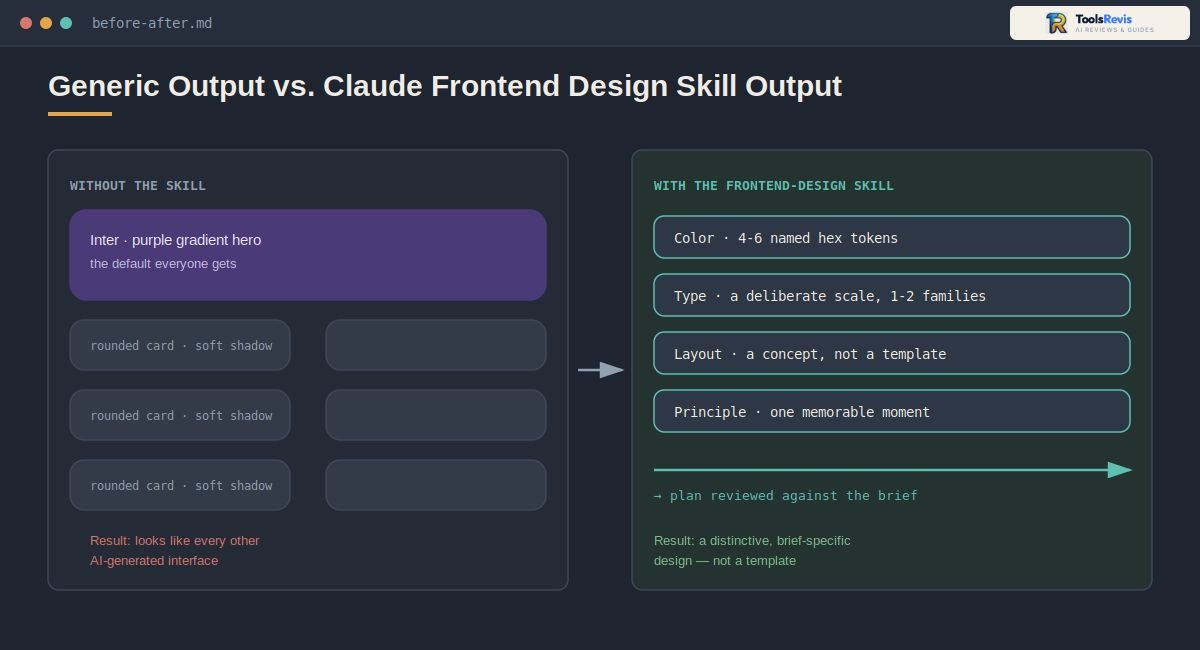Click the red 'Result: looks like every other' text
The width and height of the screenshot is (1200, 650).
click(175, 541)
